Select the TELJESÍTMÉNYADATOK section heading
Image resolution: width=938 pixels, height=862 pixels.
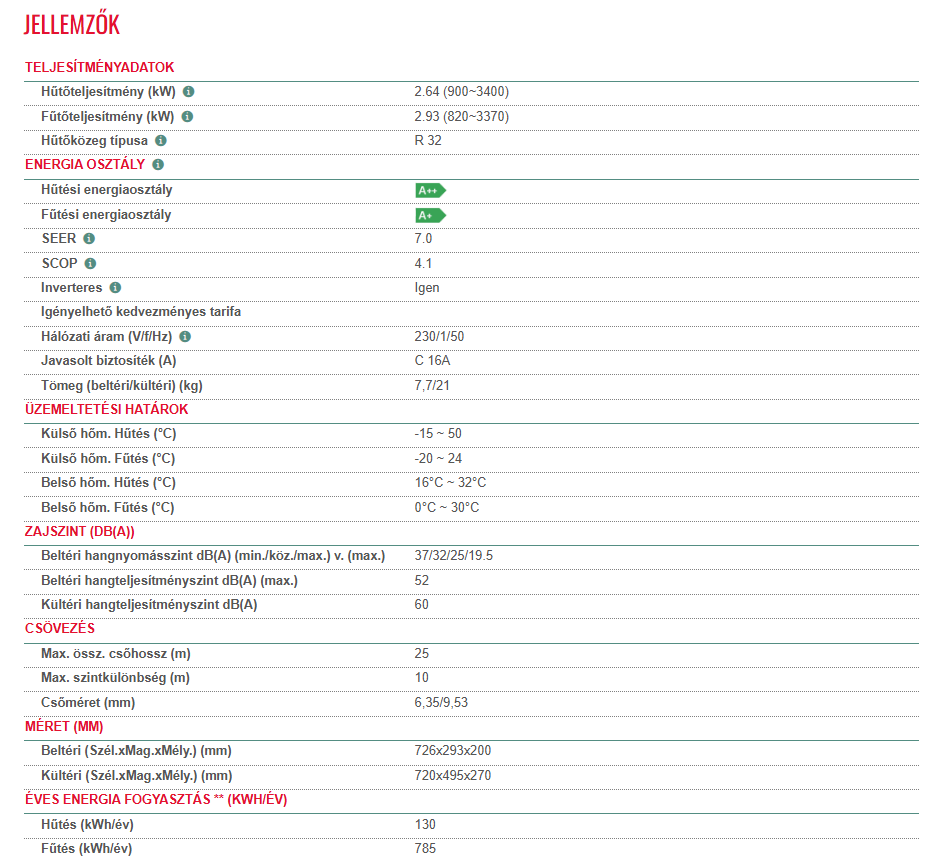(x=100, y=67)
